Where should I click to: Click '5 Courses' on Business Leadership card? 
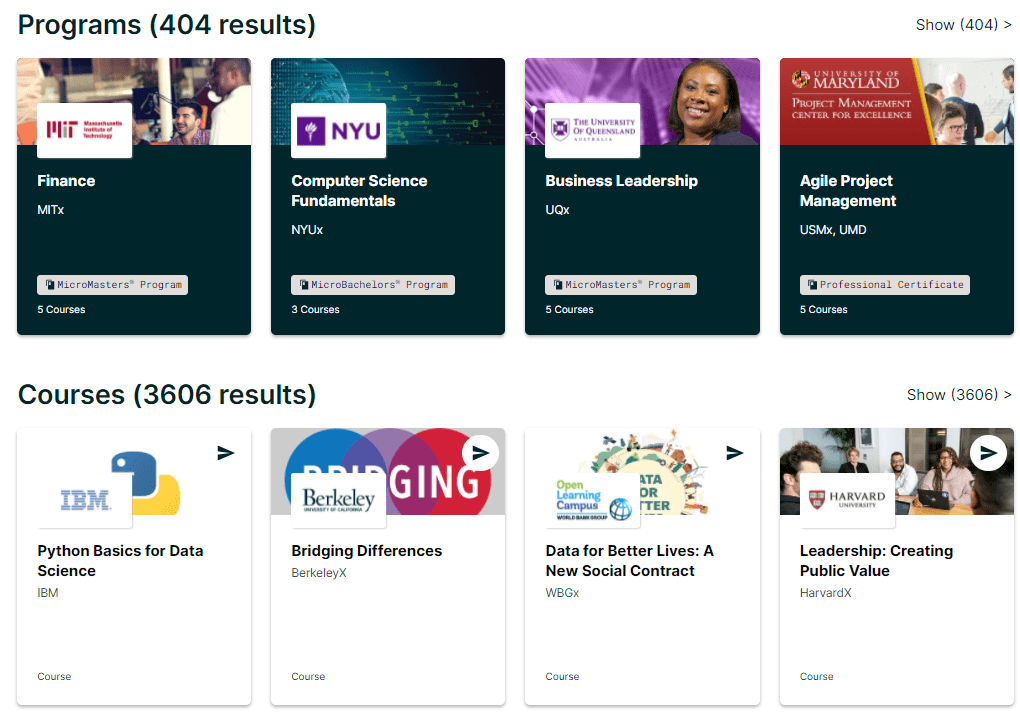[x=569, y=310]
